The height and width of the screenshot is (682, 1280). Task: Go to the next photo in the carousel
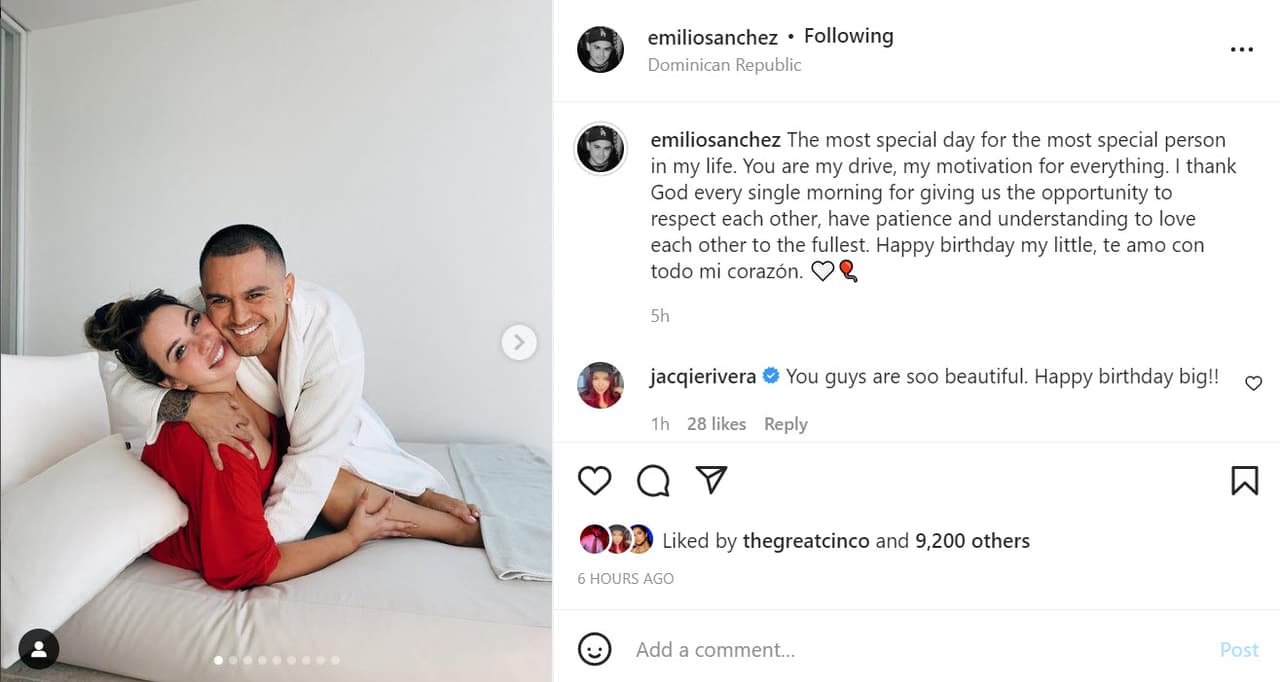(x=518, y=343)
